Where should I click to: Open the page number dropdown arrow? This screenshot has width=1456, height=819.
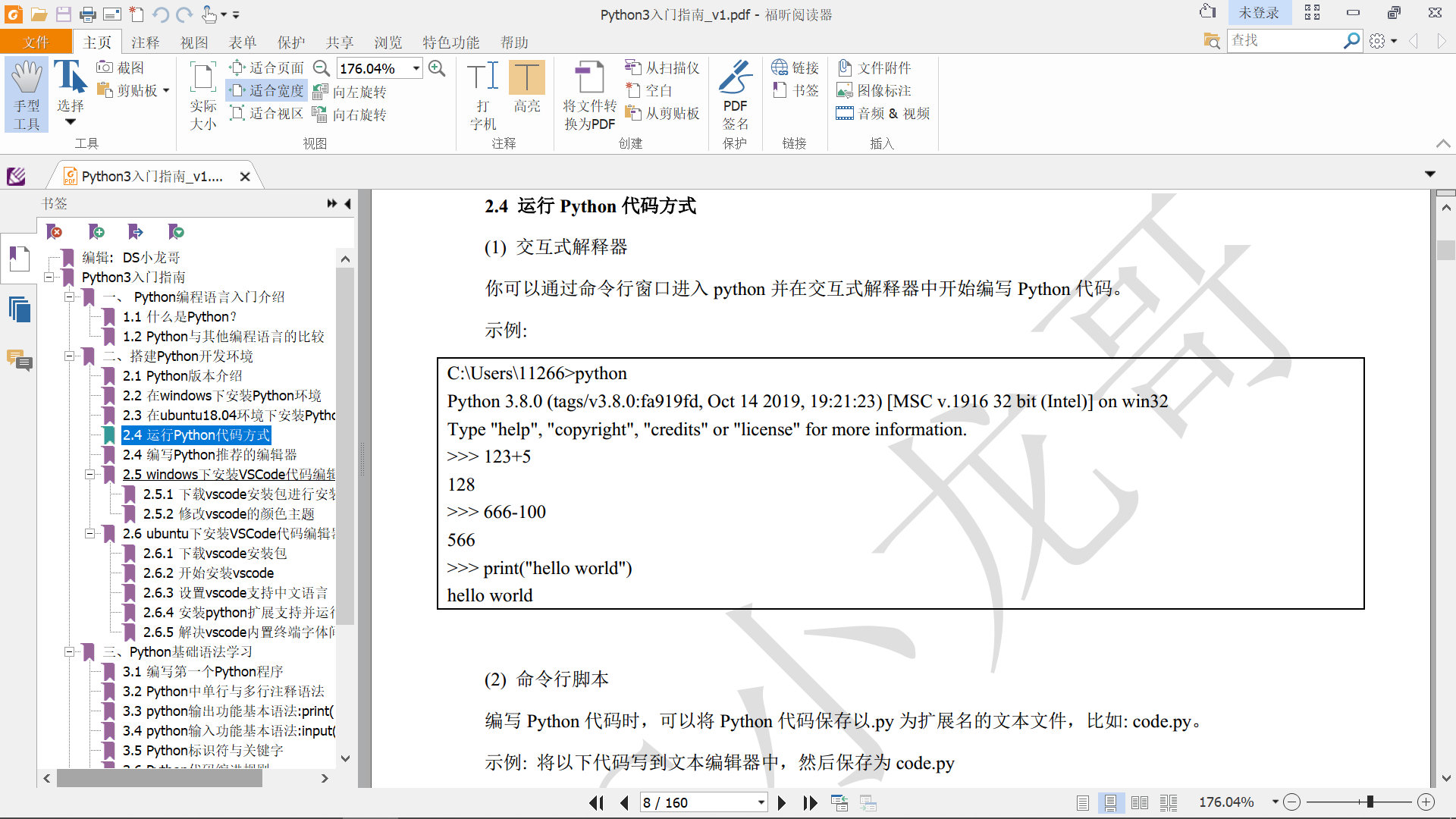[761, 802]
